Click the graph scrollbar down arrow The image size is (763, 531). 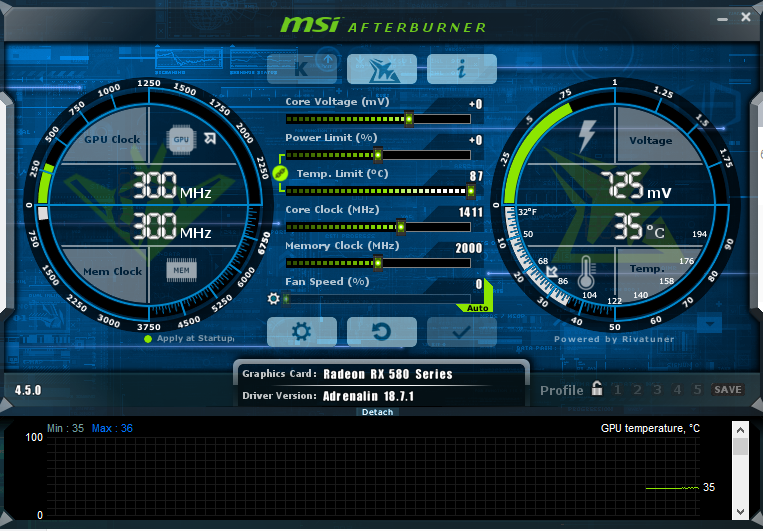click(740, 512)
